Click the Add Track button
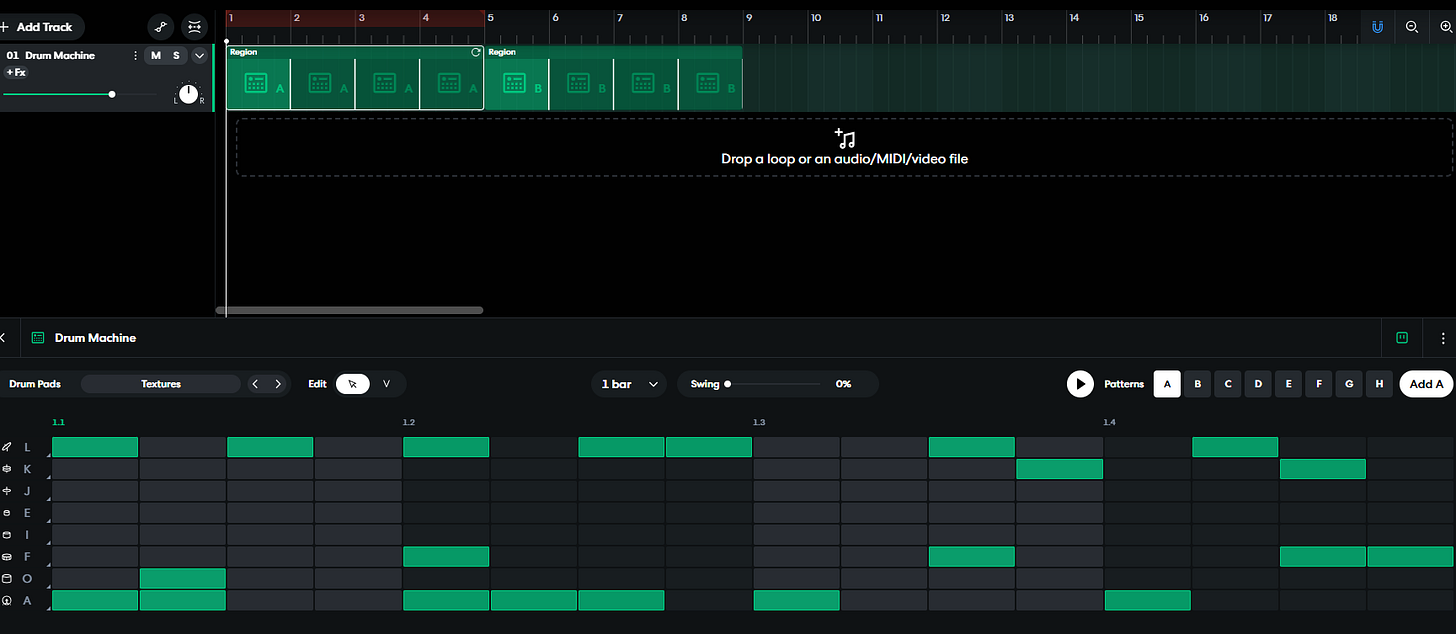The width and height of the screenshot is (1456, 634). coord(40,27)
